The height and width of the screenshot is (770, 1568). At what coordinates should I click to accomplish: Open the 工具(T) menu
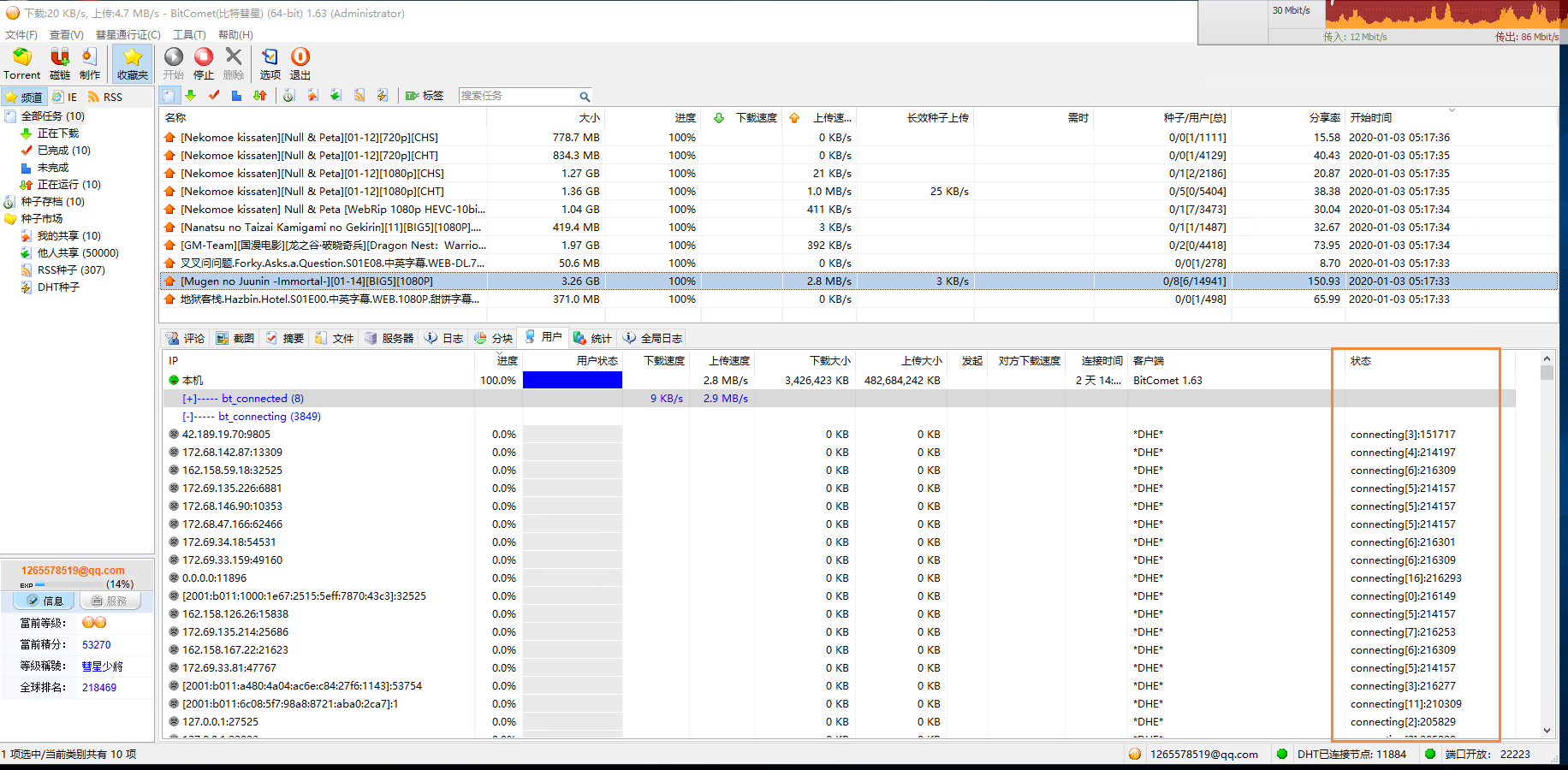pyautogui.click(x=189, y=35)
